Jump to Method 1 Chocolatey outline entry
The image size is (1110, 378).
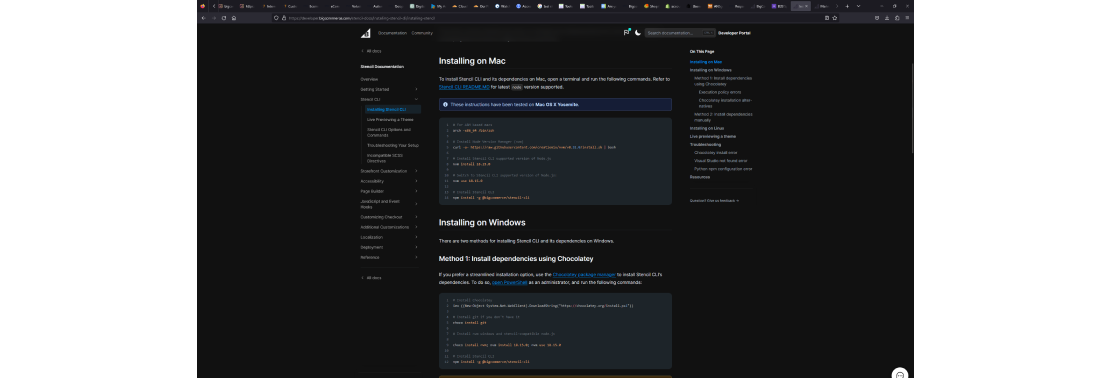coord(723,81)
